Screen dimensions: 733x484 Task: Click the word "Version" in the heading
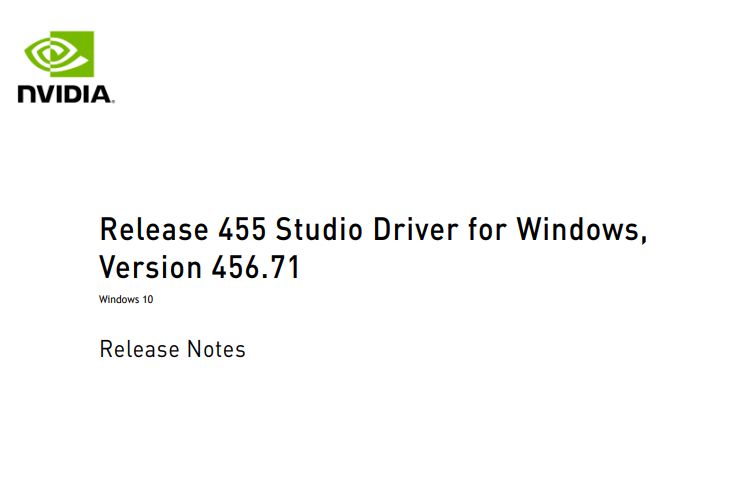coord(151,267)
